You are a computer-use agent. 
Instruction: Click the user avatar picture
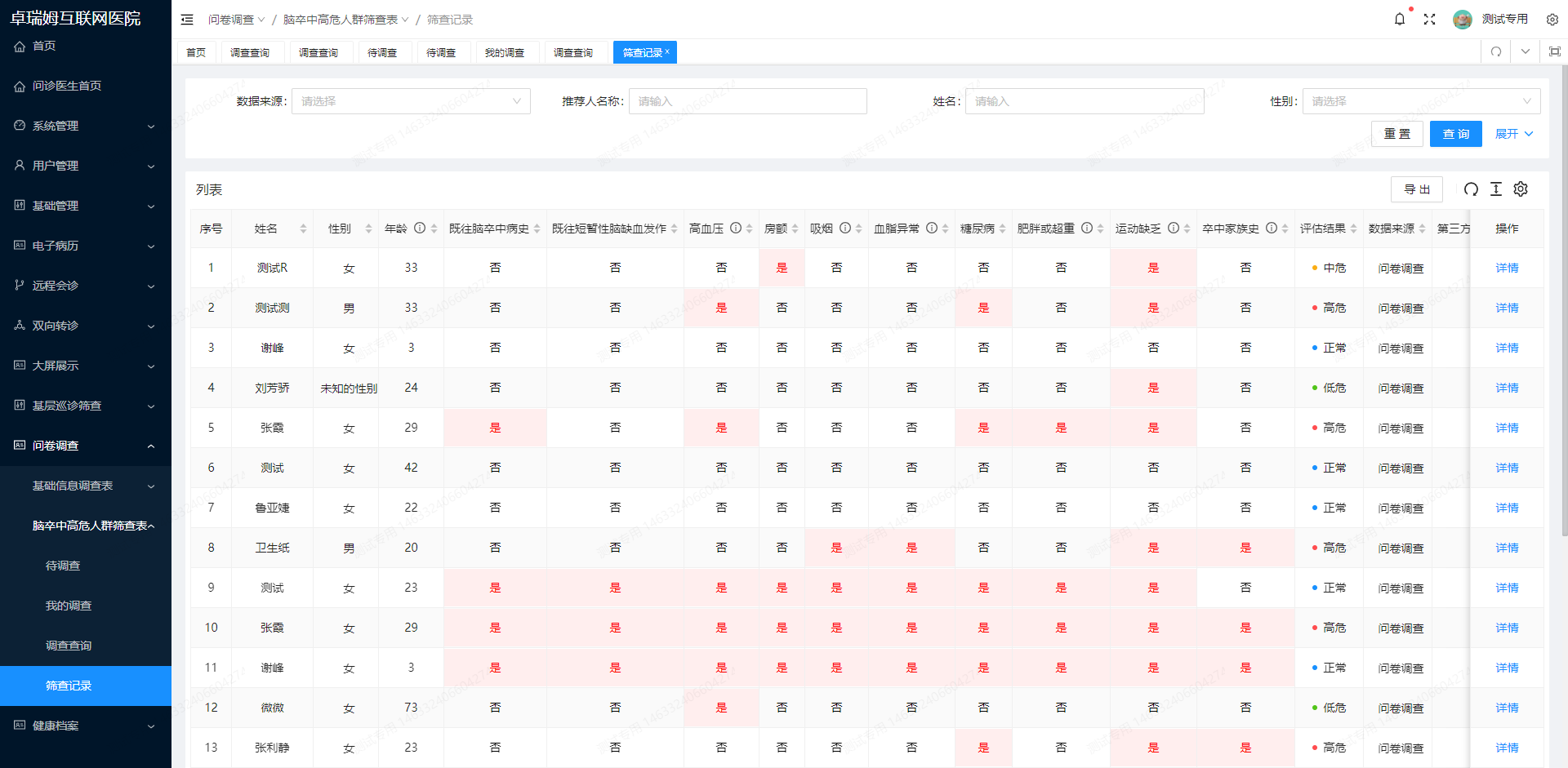click(1463, 19)
